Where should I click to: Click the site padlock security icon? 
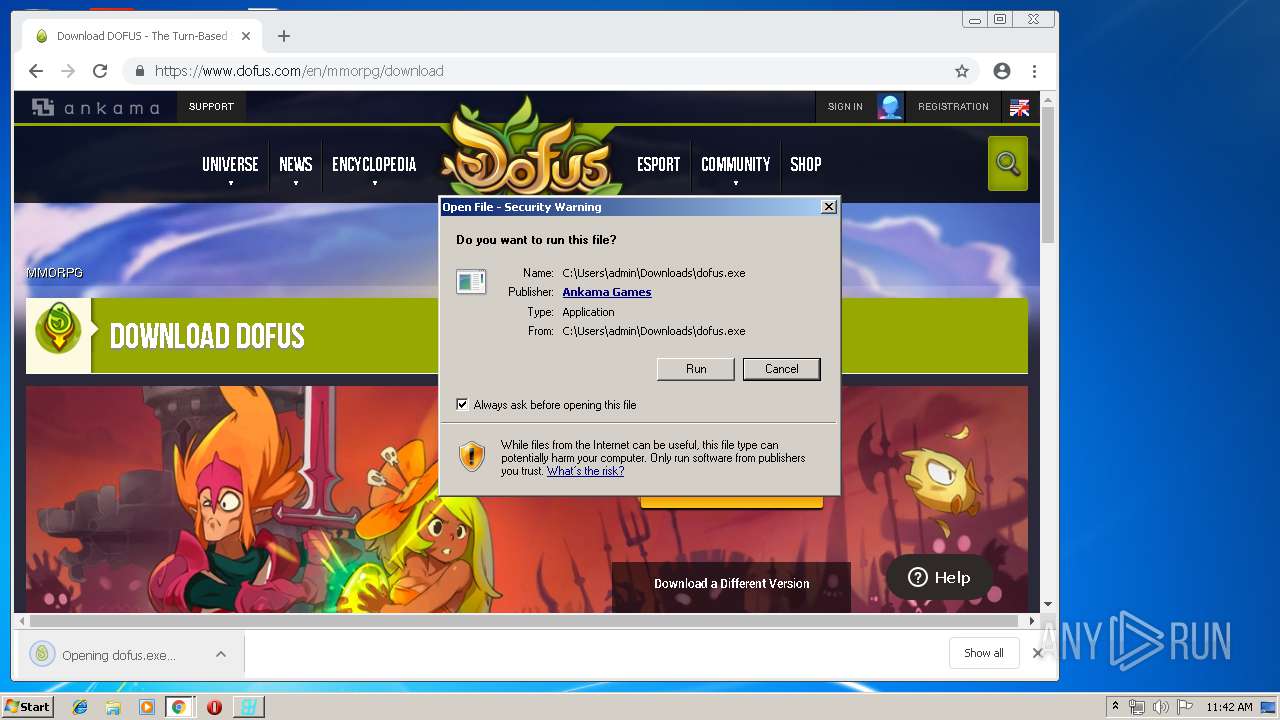139,71
